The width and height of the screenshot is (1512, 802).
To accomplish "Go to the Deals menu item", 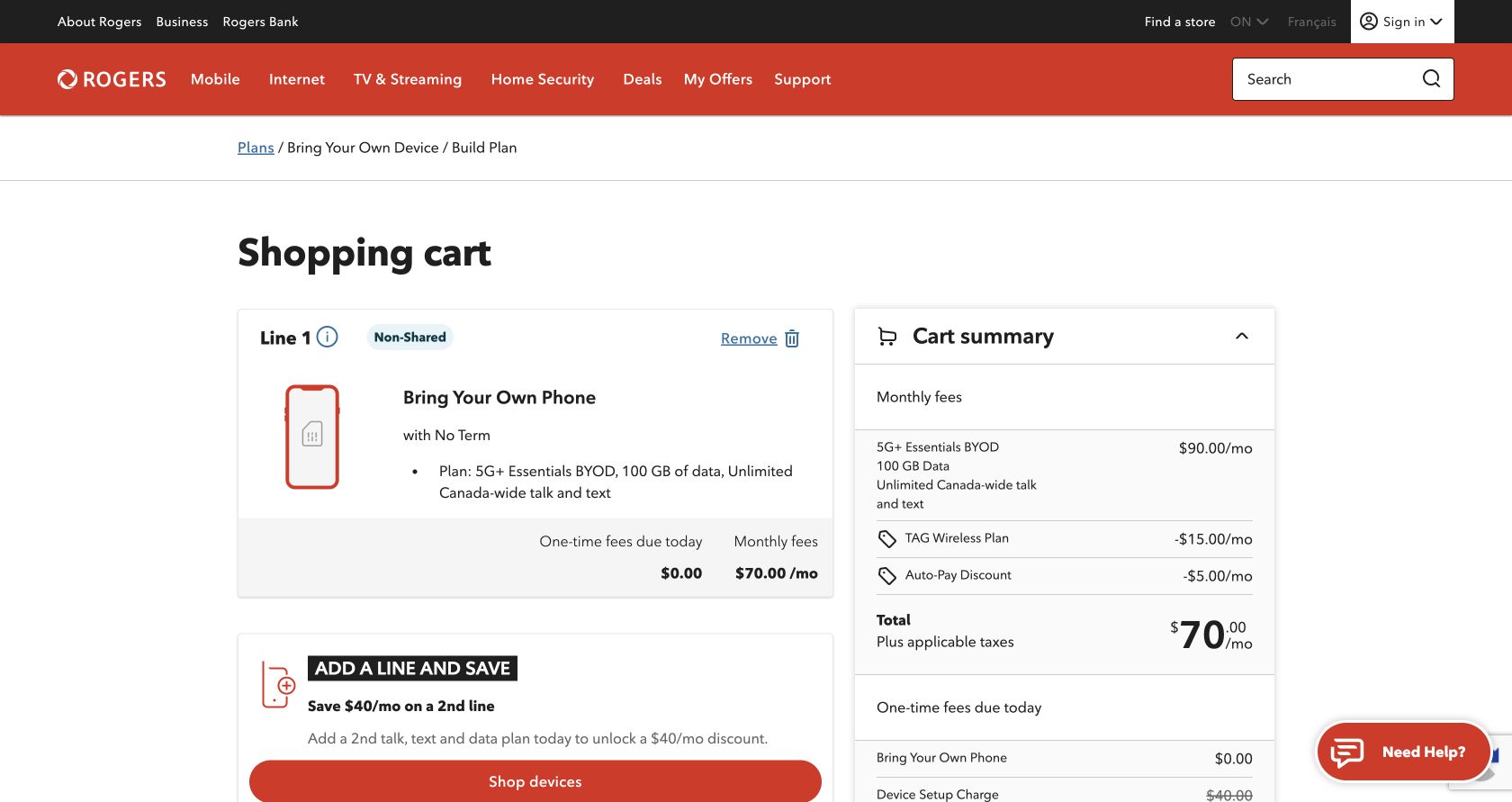I will tap(643, 79).
